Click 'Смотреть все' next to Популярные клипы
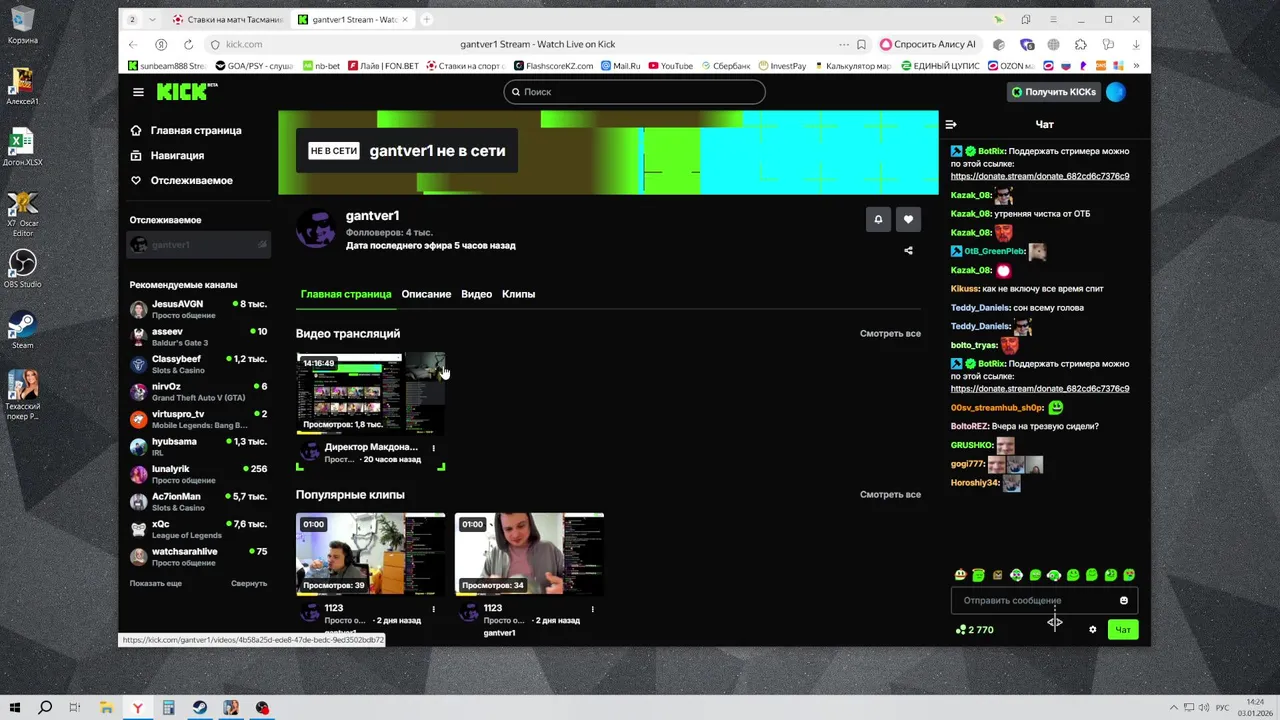The image size is (1280, 720). click(x=890, y=494)
